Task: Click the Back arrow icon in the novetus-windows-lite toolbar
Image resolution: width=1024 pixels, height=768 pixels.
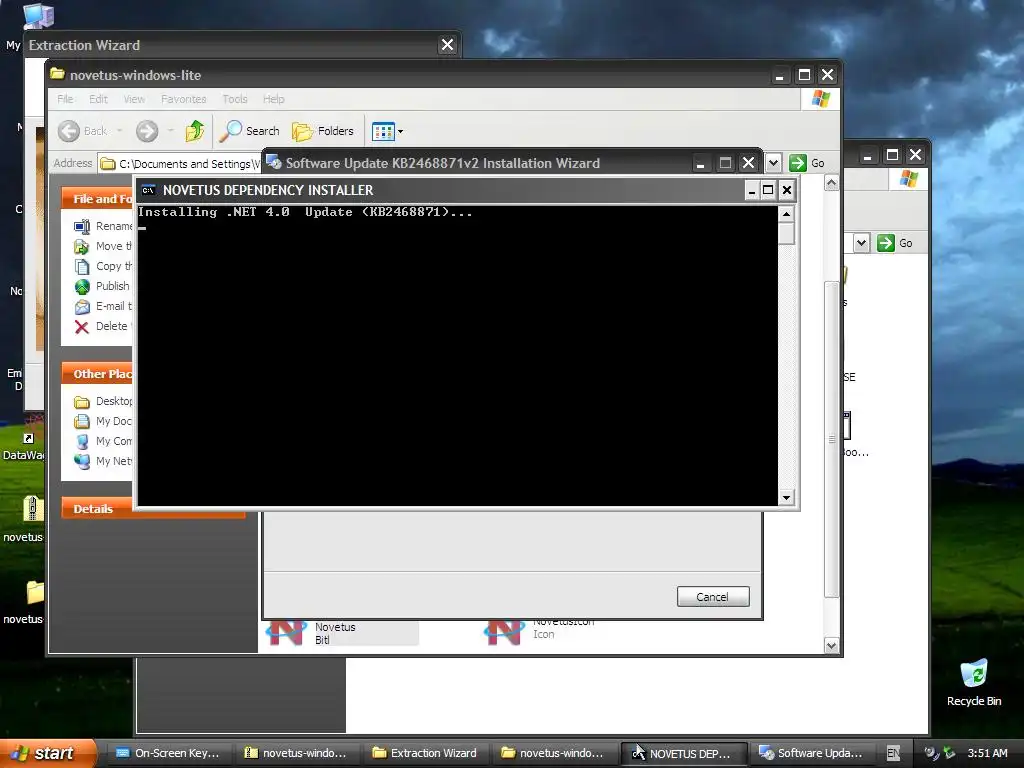Action: (x=69, y=131)
